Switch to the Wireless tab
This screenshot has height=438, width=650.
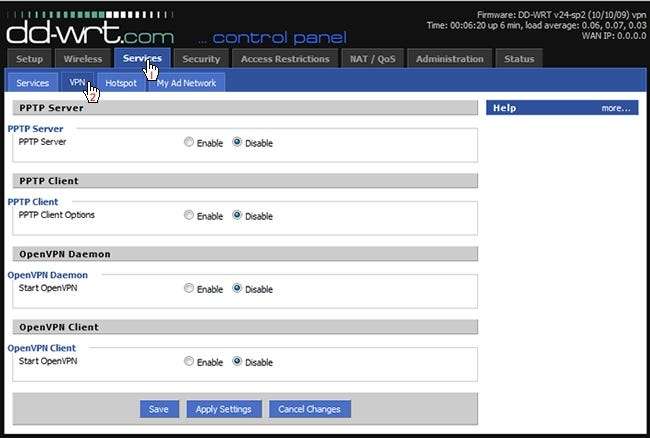point(83,59)
